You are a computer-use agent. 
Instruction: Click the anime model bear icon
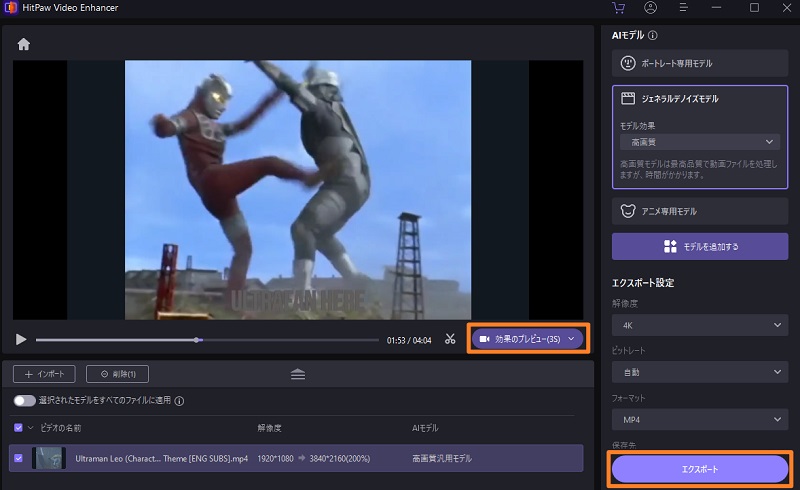tap(628, 211)
